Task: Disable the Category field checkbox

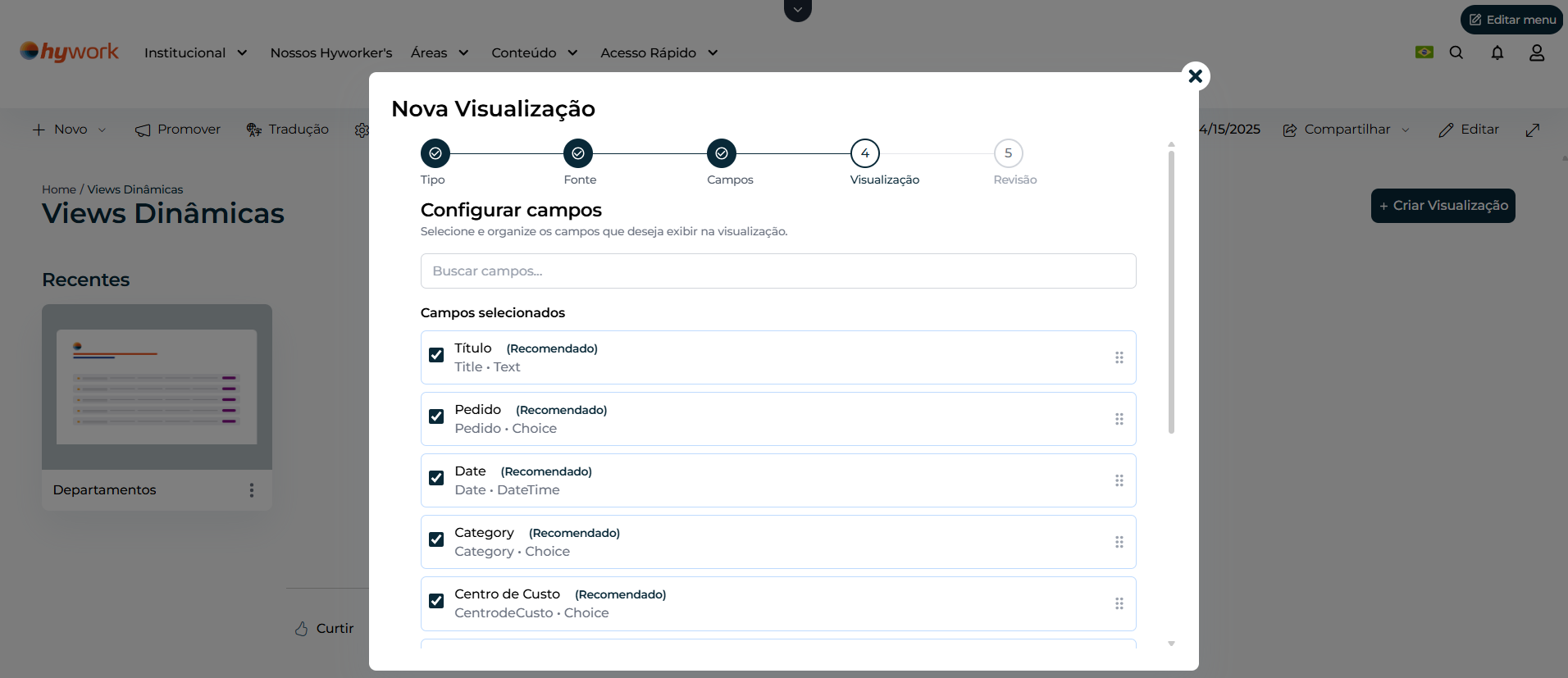Action: 436,539
